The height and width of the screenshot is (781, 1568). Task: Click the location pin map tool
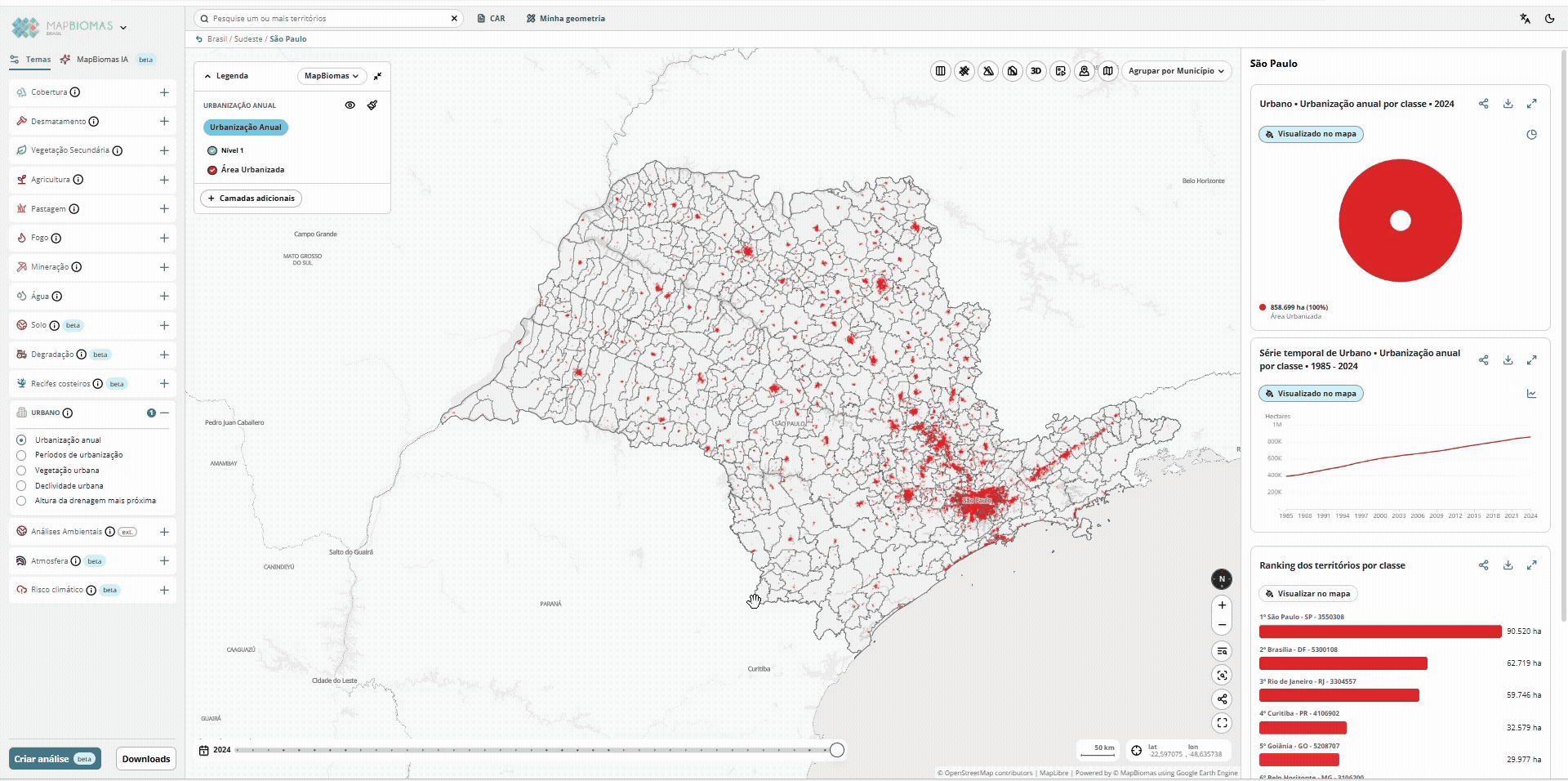pyautogui.click(x=1084, y=71)
